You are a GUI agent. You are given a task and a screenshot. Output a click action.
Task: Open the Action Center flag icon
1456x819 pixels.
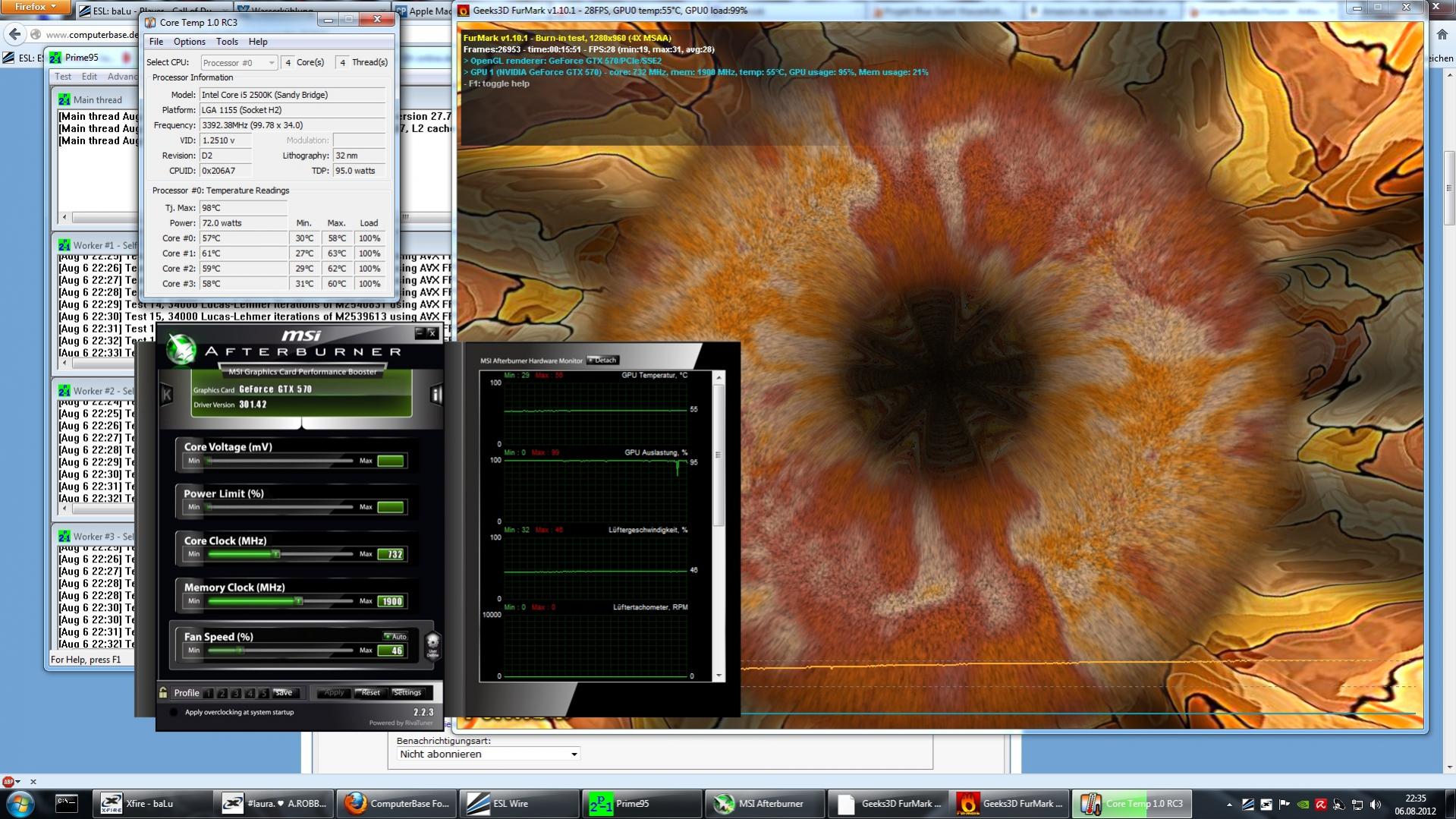[1285, 804]
